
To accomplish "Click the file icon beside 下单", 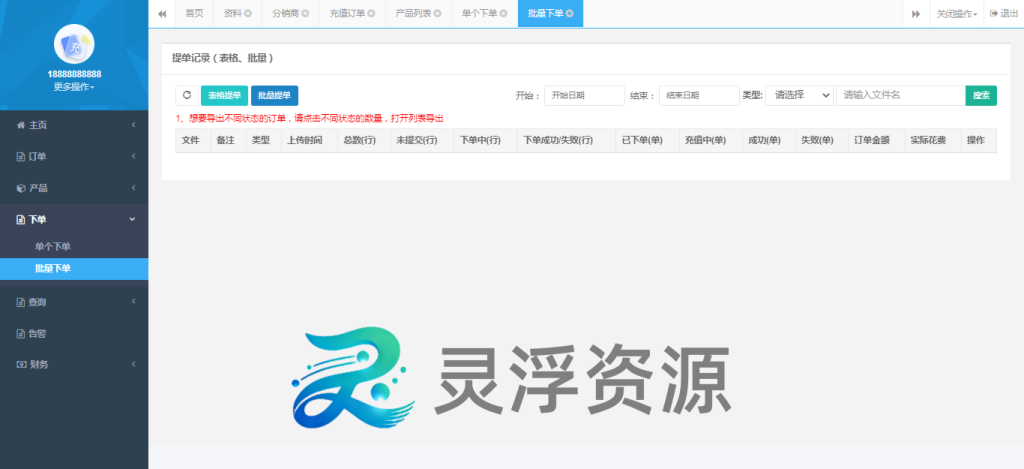I will [x=21, y=219].
